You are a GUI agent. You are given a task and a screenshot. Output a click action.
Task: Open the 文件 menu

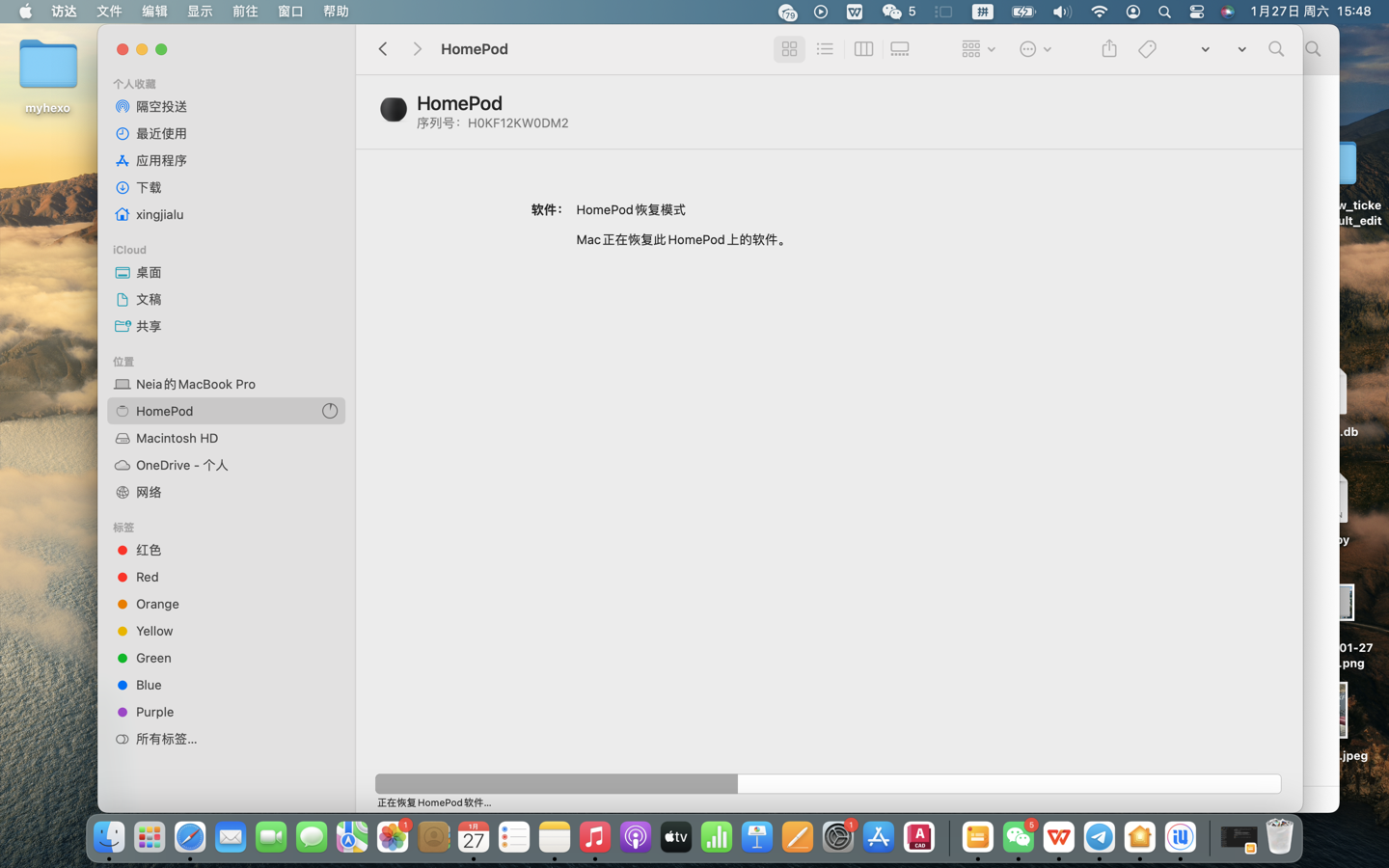click(109, 12)
